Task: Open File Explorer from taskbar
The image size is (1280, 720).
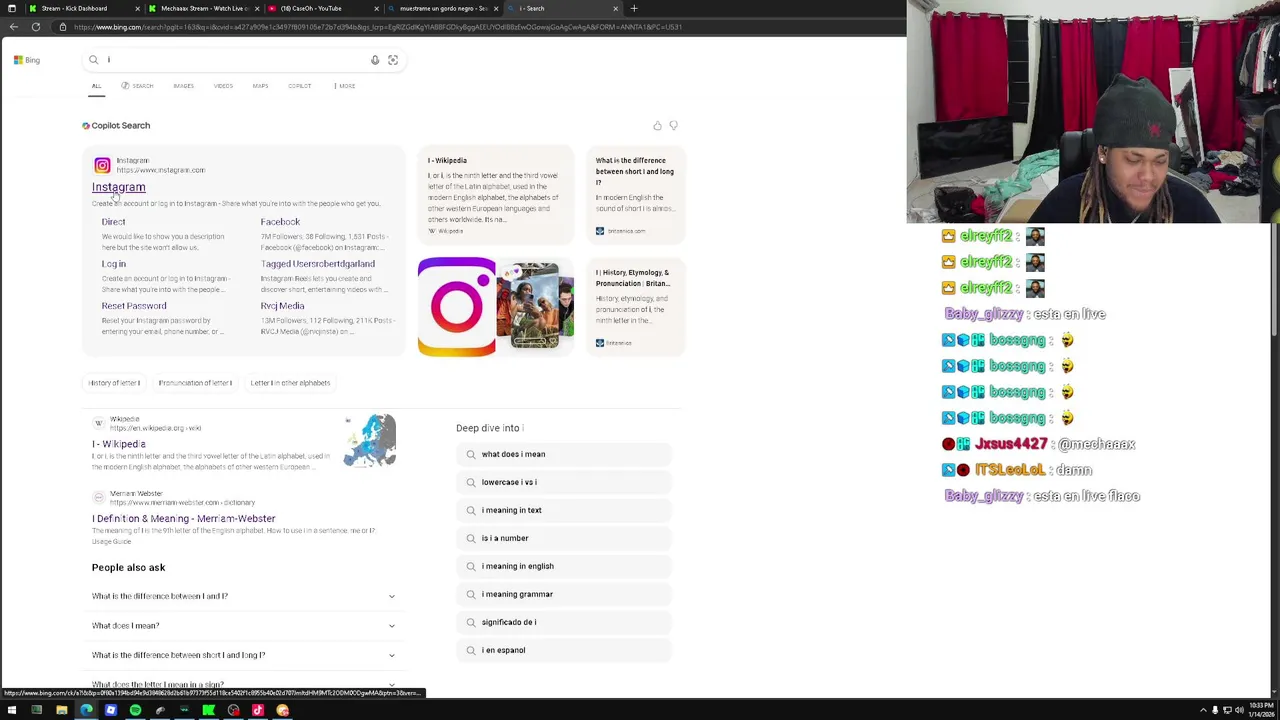Action: pos(61,710)
